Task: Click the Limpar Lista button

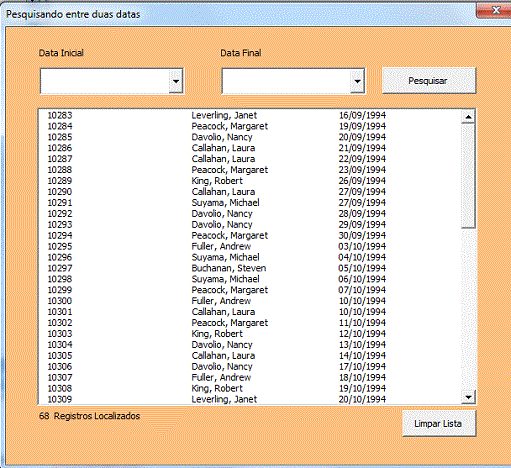Action: 439,423
